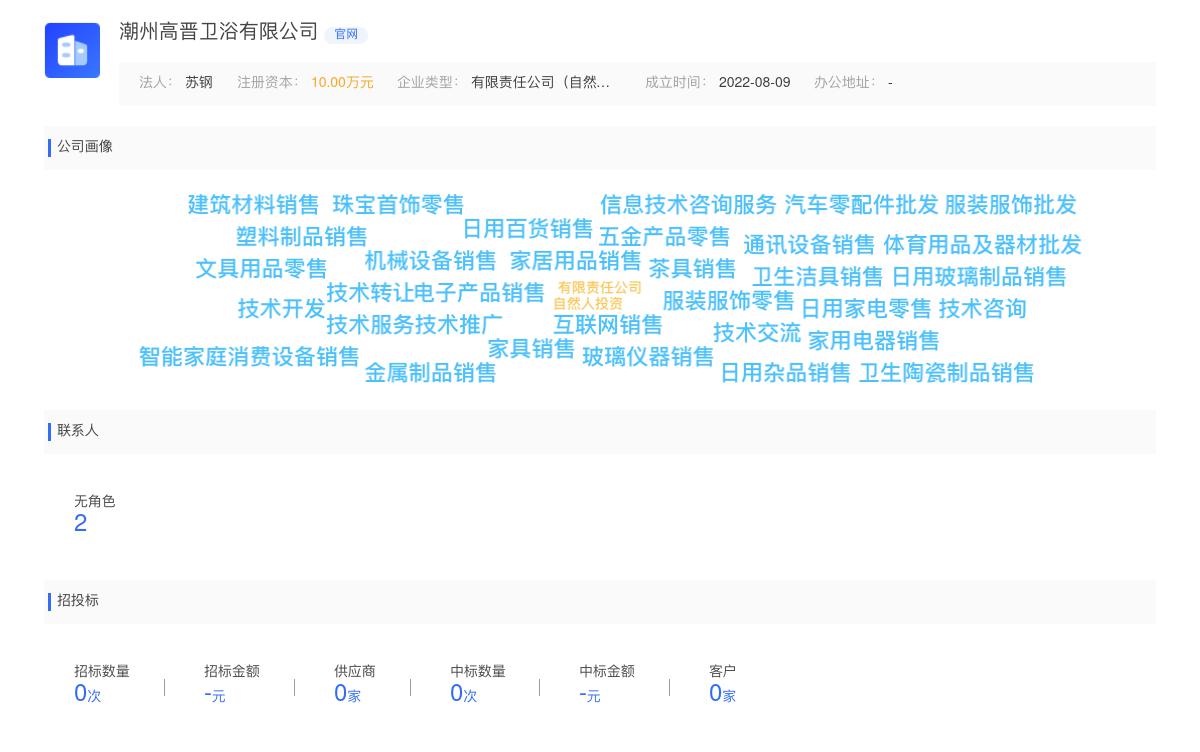
Task: Select word cloud tag 技术咨询
Action: (982, 309)
